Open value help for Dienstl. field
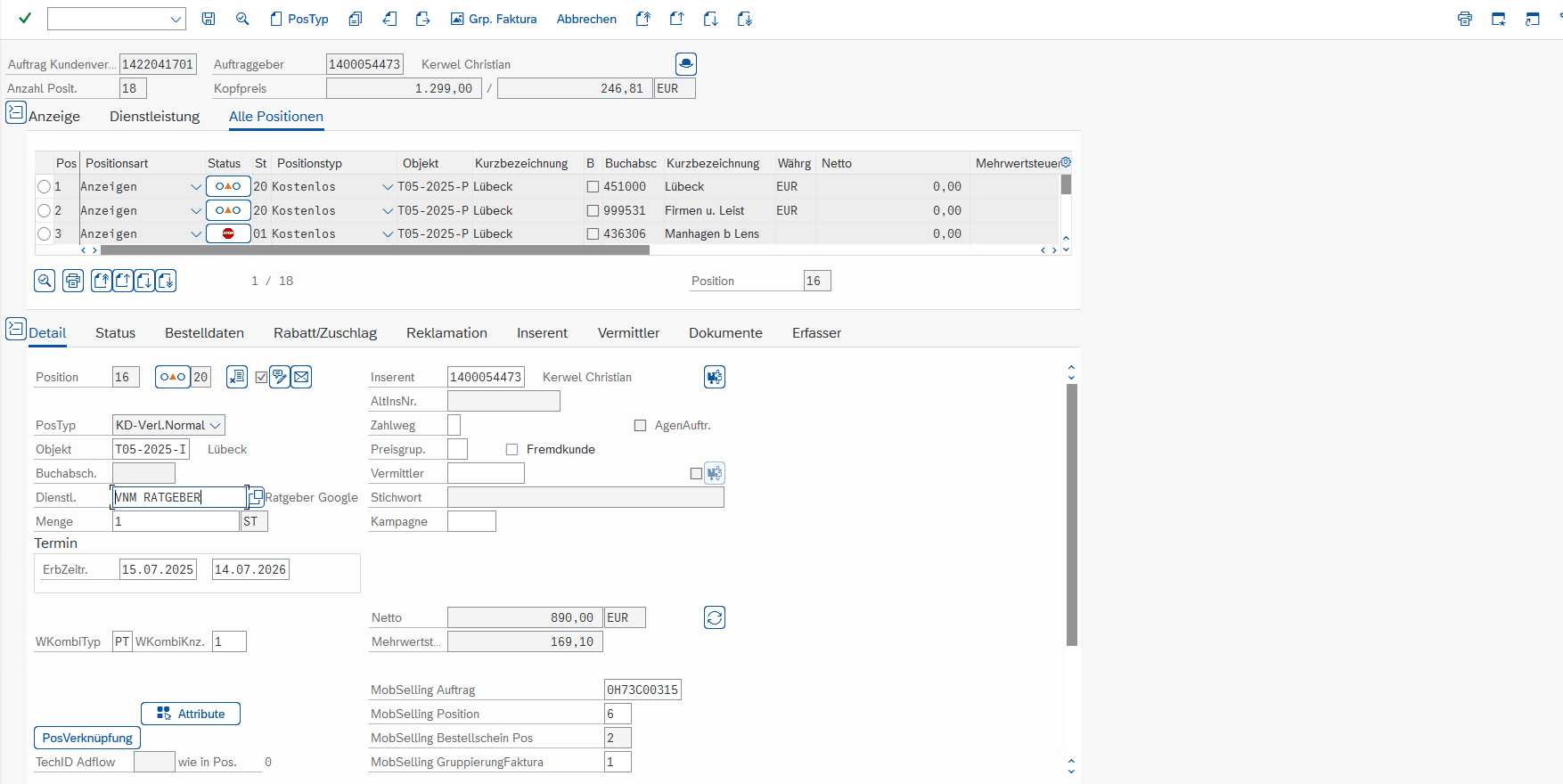Screen dimensions: 1563x784 256,496
